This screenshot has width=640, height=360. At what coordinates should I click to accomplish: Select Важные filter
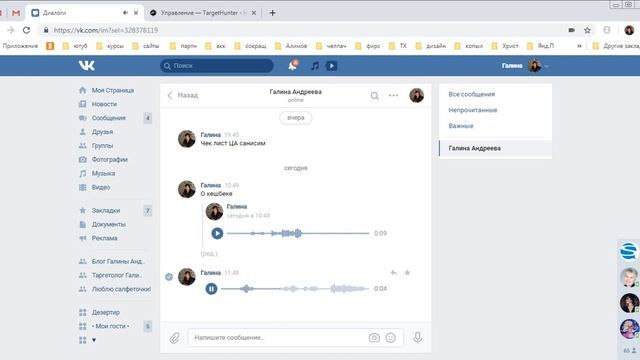[x=461, y=126]
